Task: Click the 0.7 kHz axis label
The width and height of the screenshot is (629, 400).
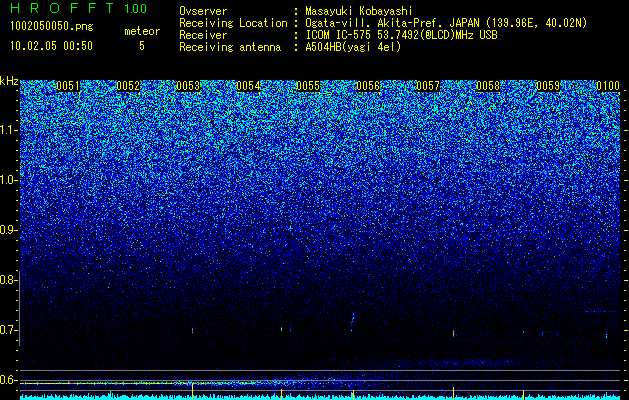Action: [9, 330]
